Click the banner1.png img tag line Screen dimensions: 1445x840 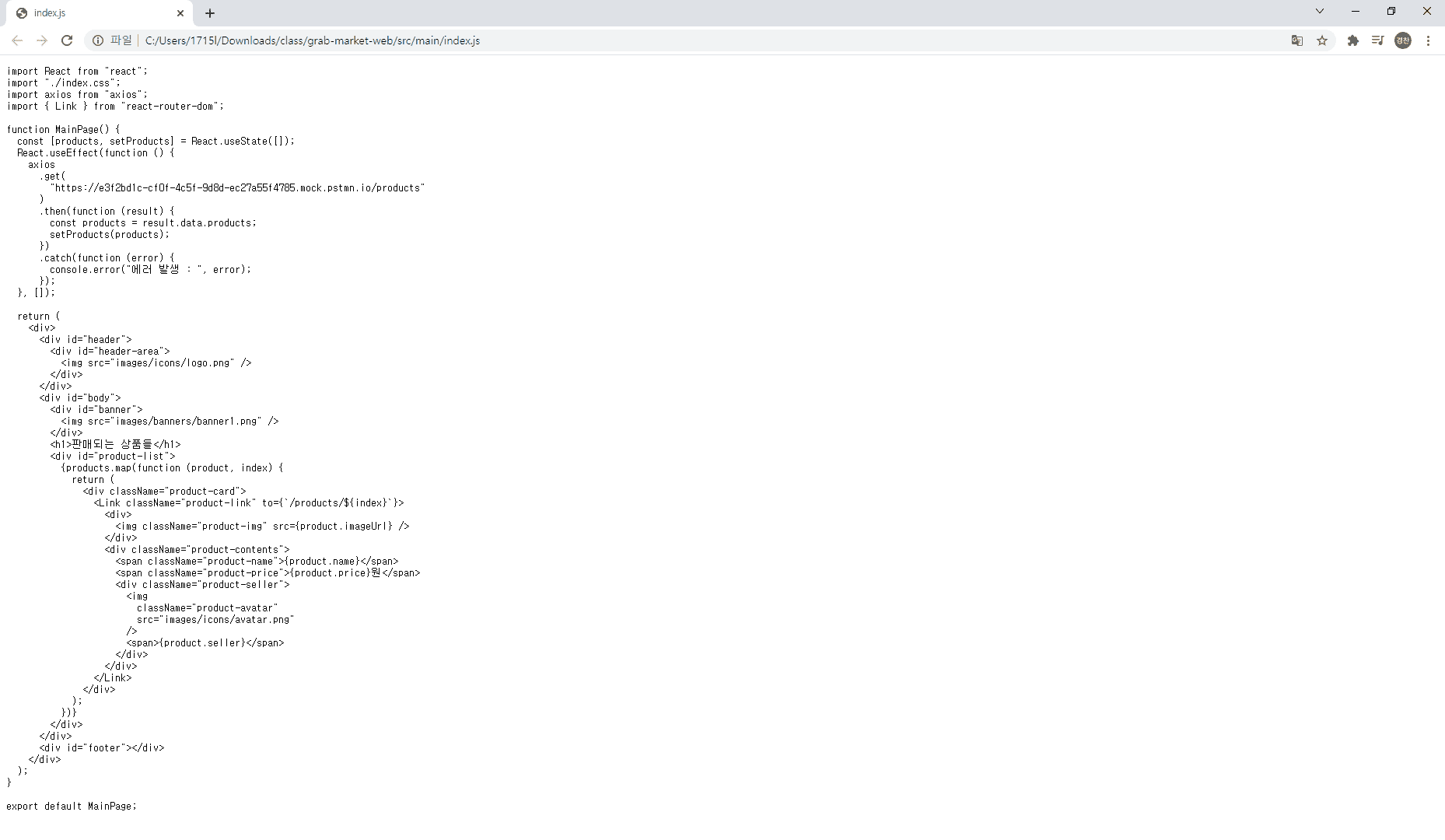point(170,421)
